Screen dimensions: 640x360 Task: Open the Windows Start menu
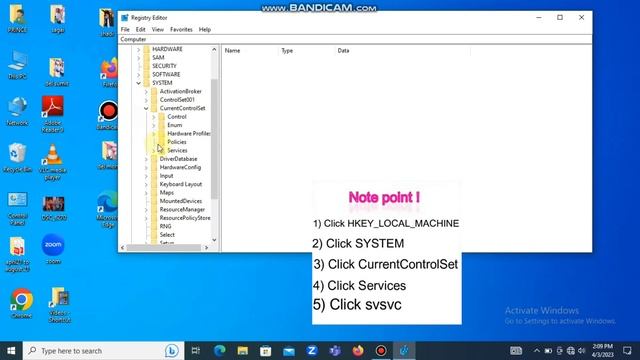coord(11,351)
